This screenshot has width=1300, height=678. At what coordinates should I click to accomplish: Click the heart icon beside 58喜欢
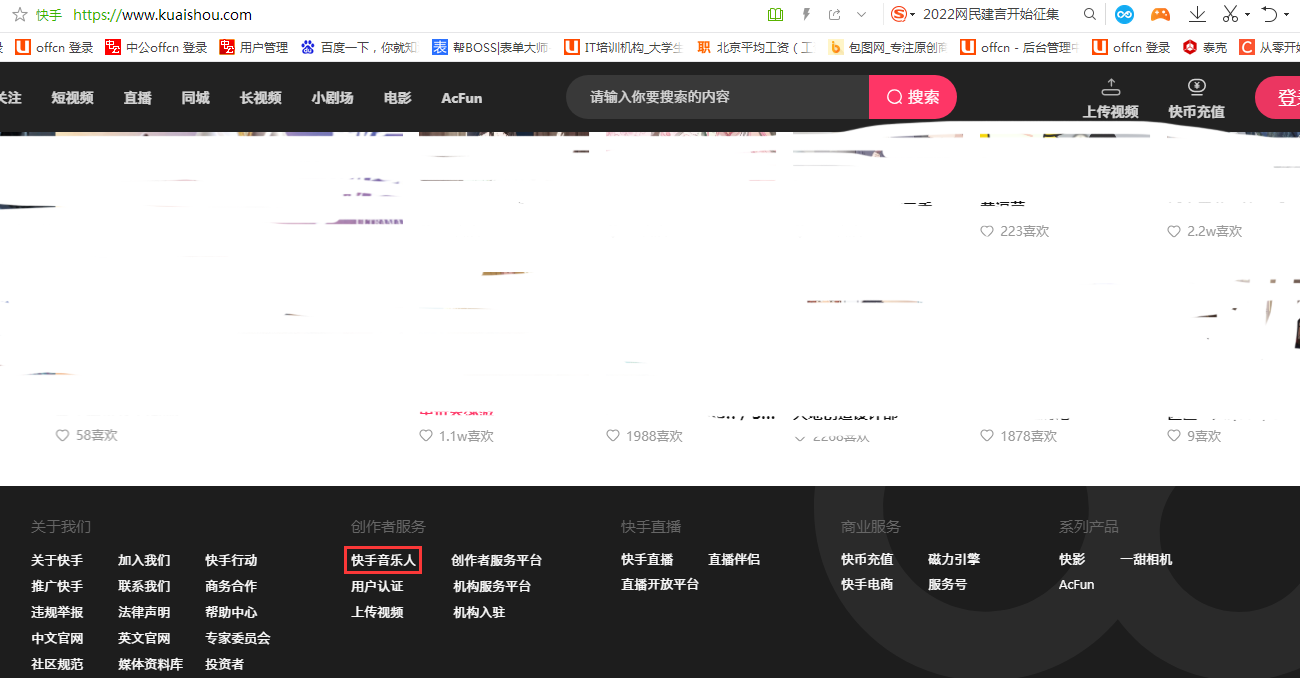[62, 436]
